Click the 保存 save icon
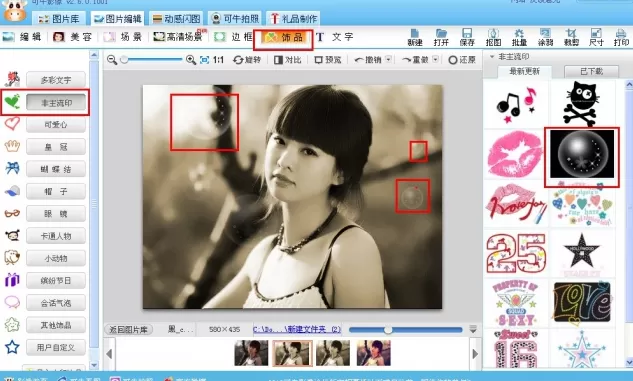 (x=467, y=38)
